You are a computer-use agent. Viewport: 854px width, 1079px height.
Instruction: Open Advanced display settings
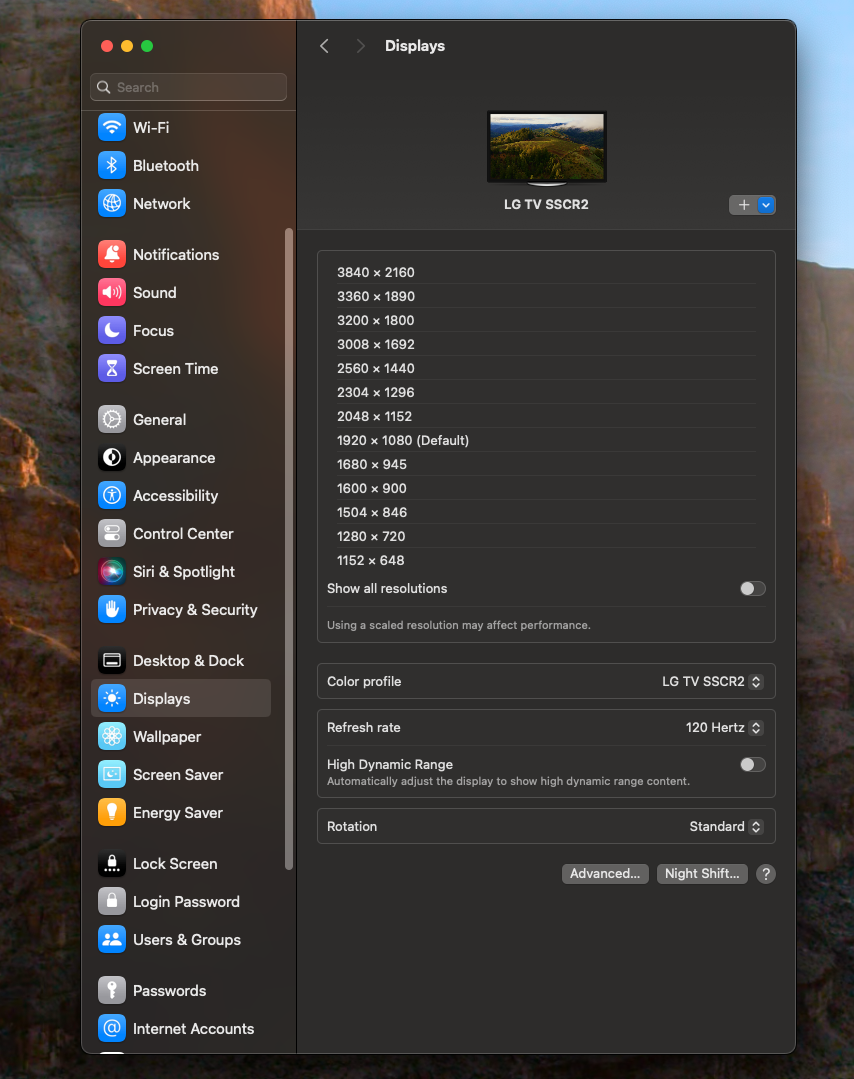[x=605, y=874]
